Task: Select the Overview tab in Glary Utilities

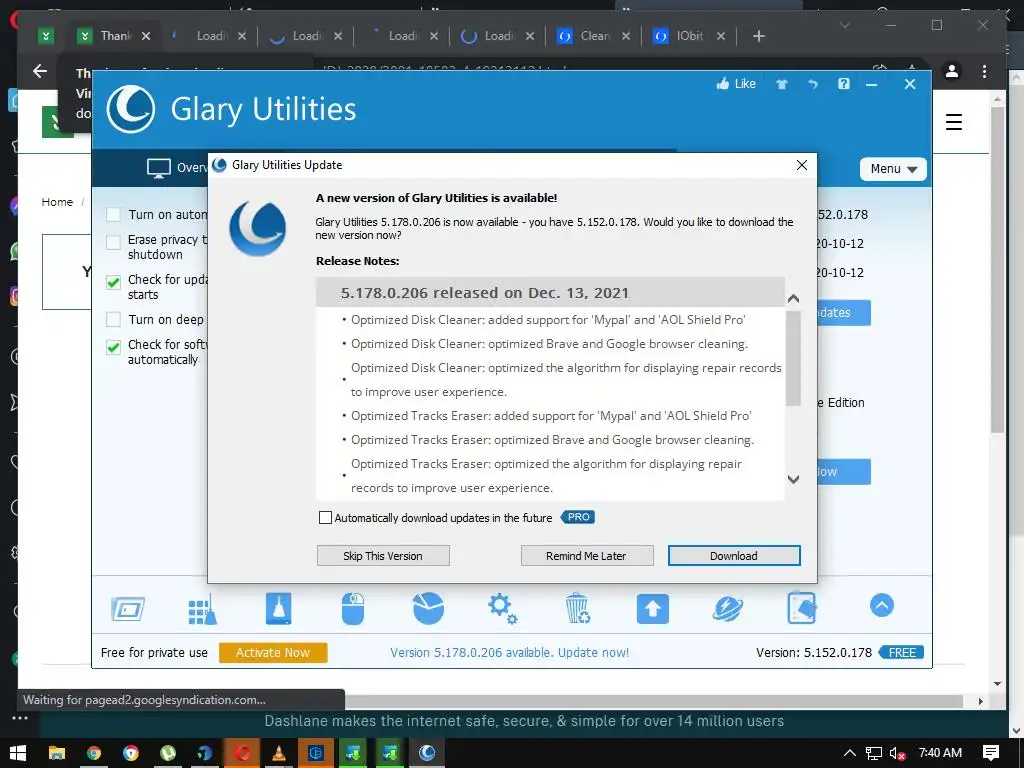Action: click(x=177, y=168)
